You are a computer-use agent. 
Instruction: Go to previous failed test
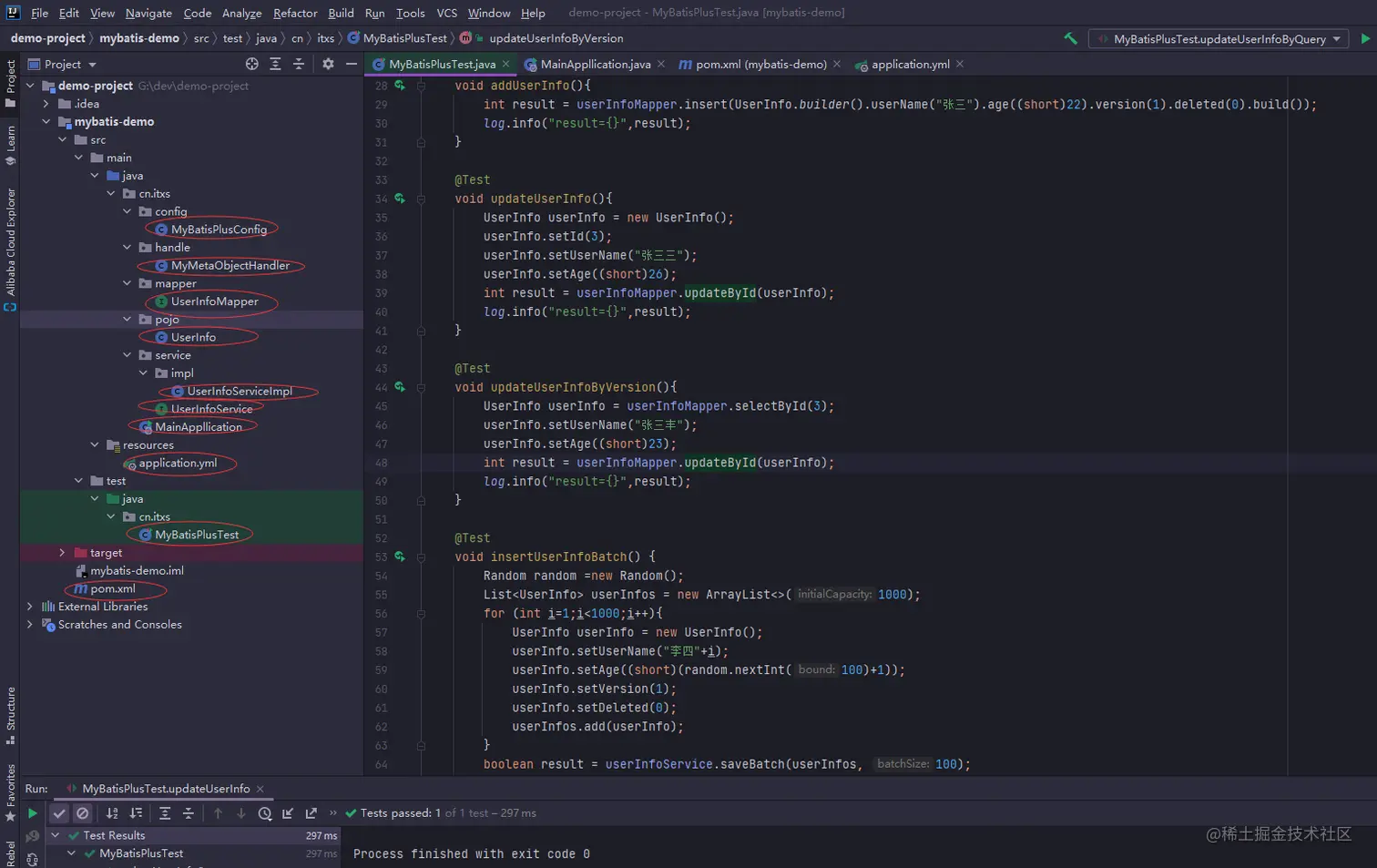click(218, 813)
